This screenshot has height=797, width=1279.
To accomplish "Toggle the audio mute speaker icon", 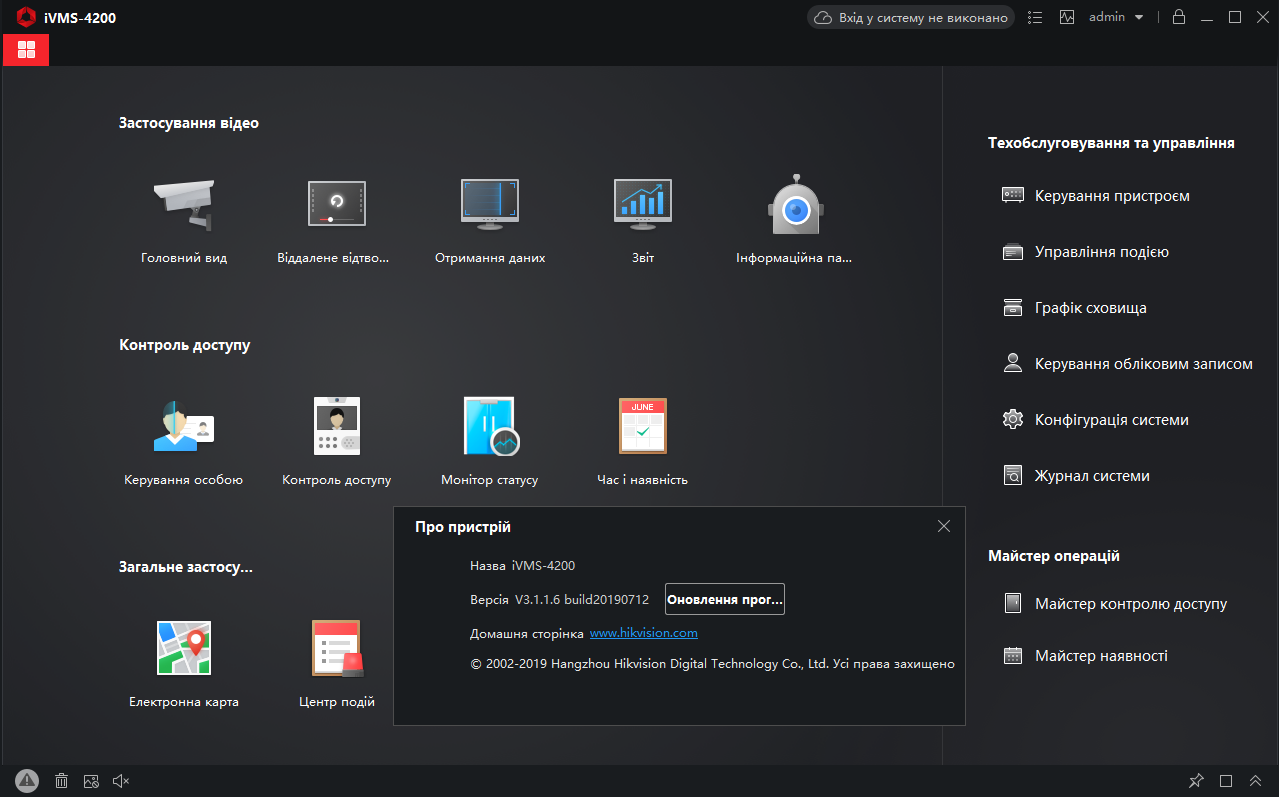I will click(121, 781).
